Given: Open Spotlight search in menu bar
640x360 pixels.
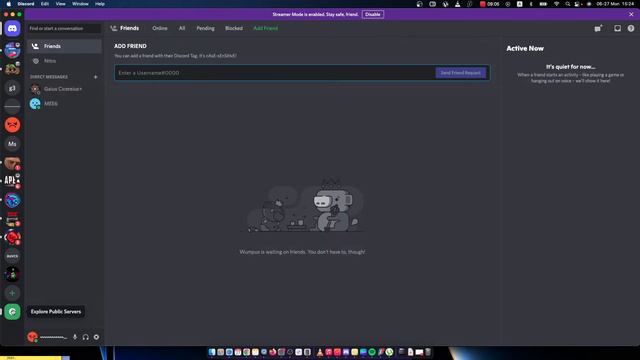Looking at the screenshot, I should click(x=567, y=4).
